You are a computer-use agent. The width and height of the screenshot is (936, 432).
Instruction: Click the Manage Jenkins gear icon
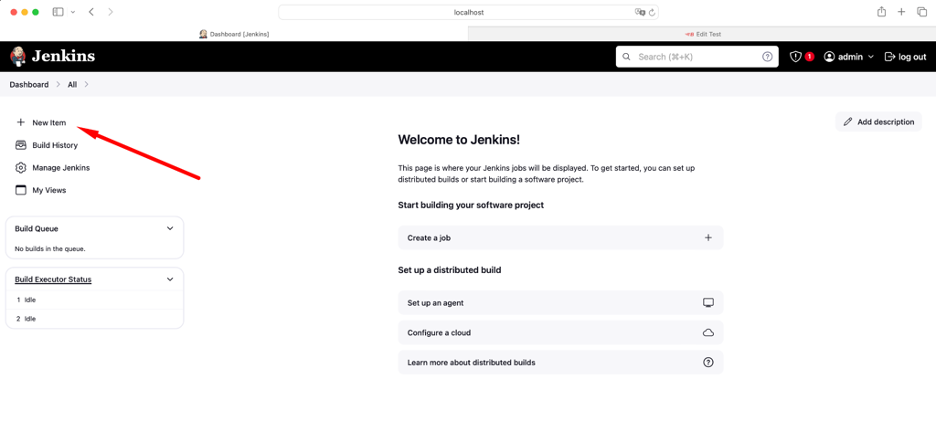[20, 168]
